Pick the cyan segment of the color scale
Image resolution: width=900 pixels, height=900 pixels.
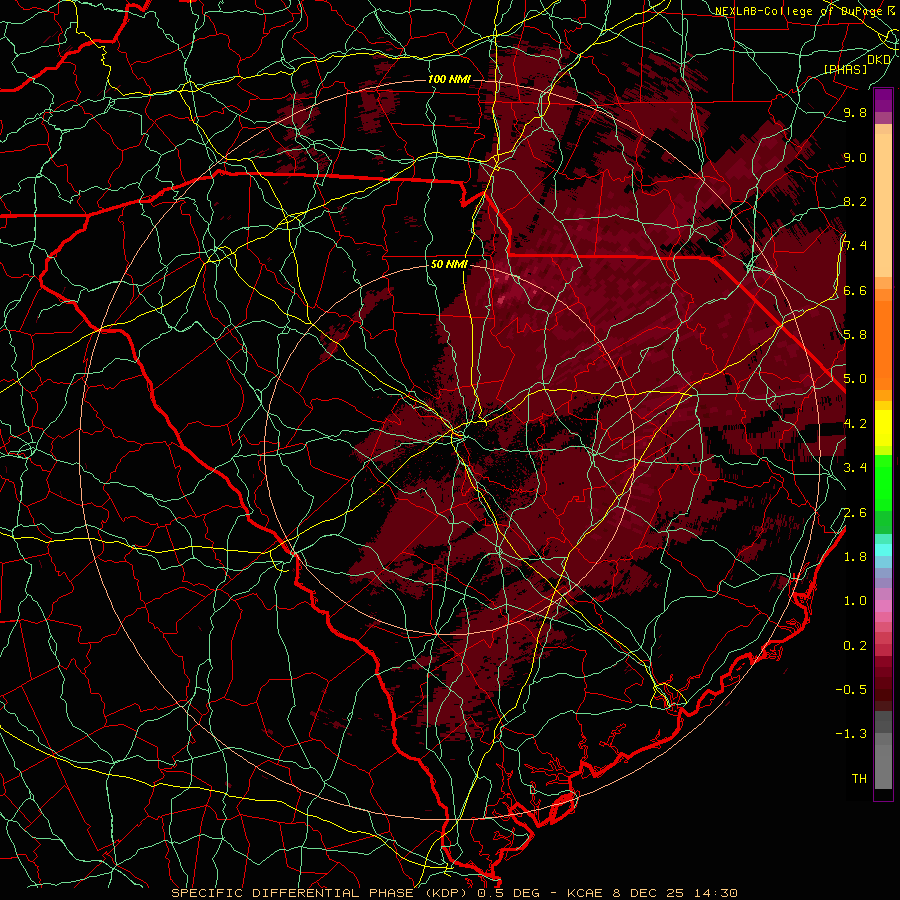coord(883,550)
